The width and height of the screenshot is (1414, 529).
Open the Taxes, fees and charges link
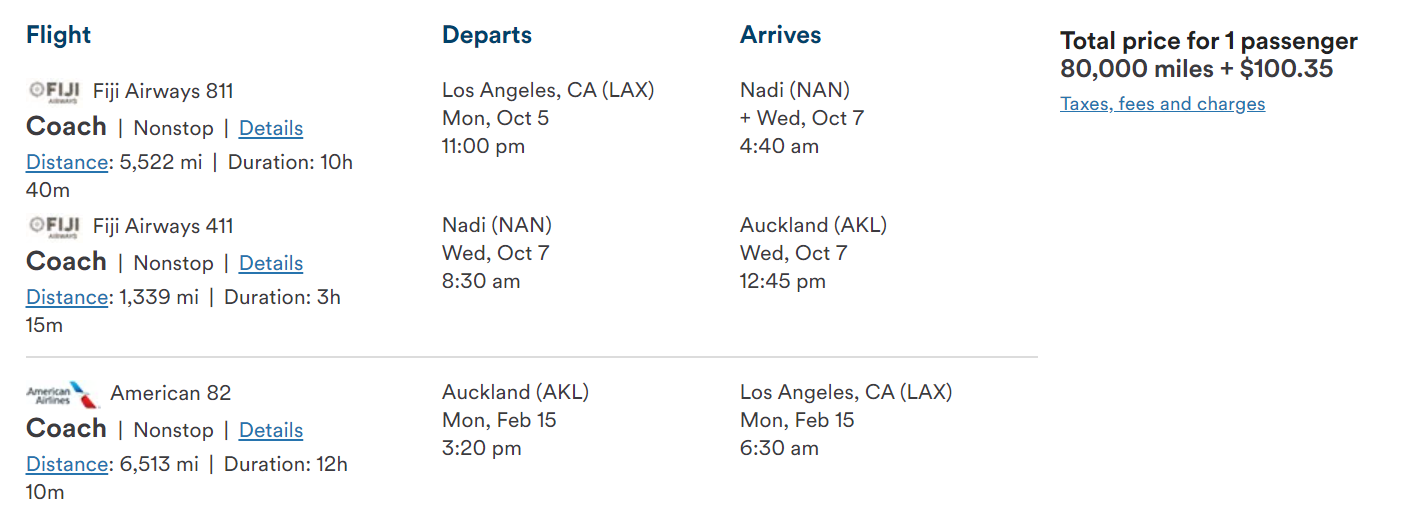pos(1162,104)
